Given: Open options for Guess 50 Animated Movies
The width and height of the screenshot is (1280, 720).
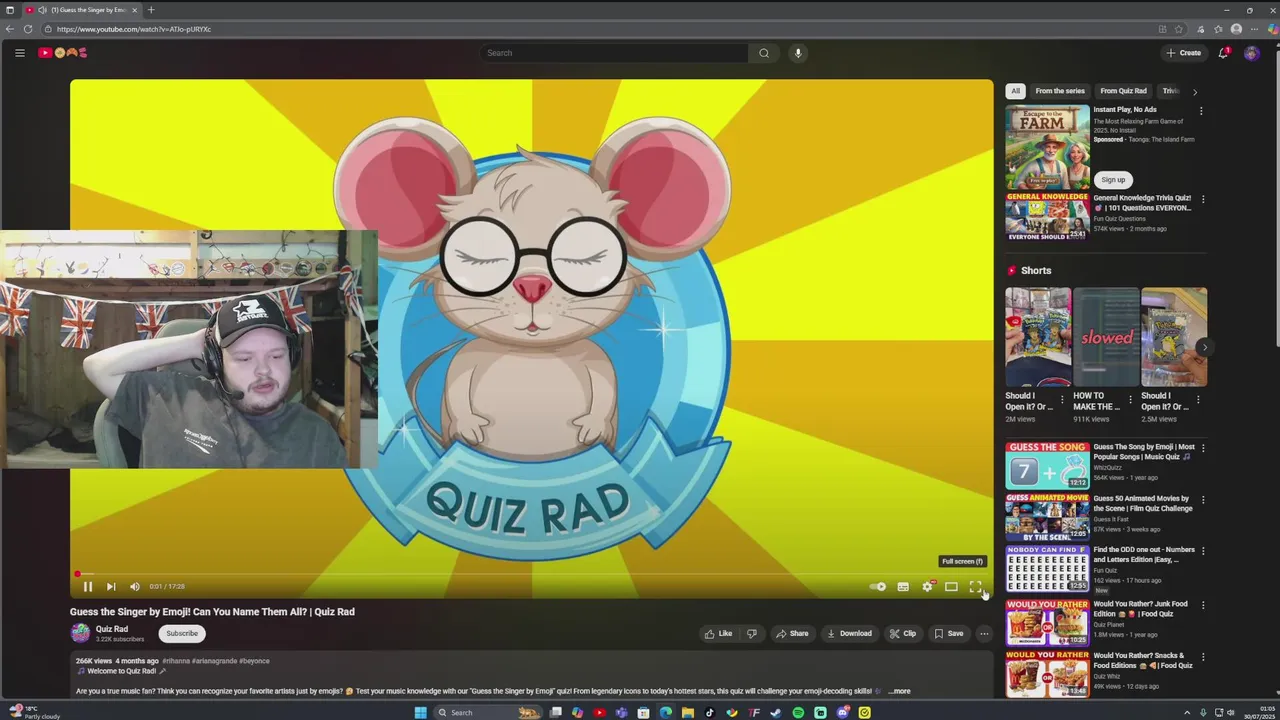Looking at the screenshot, I should (x=1202, y=499).
